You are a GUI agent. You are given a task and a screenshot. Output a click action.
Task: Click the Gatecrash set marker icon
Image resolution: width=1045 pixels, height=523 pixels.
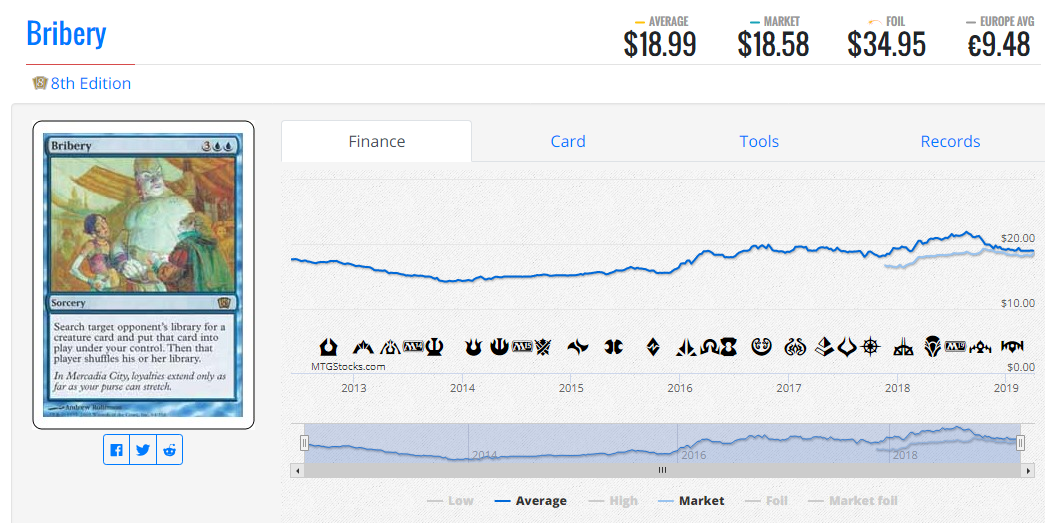click(363, 347)
